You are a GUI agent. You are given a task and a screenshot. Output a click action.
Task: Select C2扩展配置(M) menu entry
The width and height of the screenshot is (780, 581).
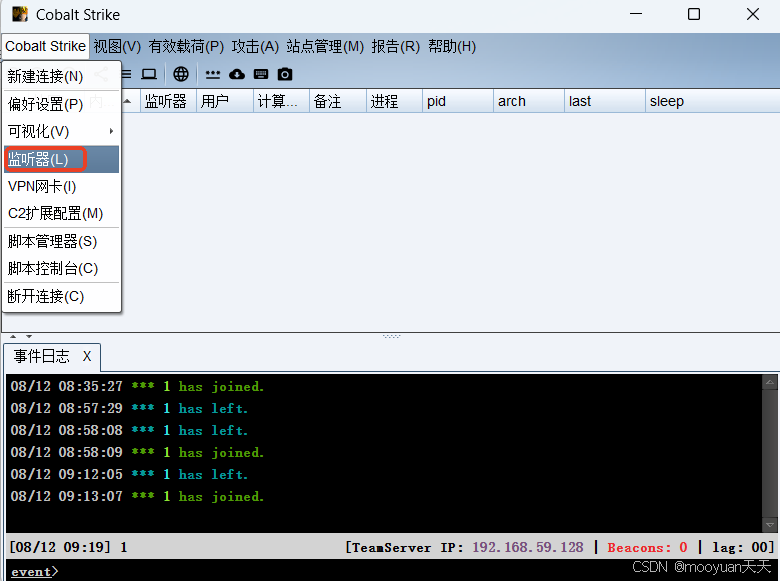[x=62, y=213]
